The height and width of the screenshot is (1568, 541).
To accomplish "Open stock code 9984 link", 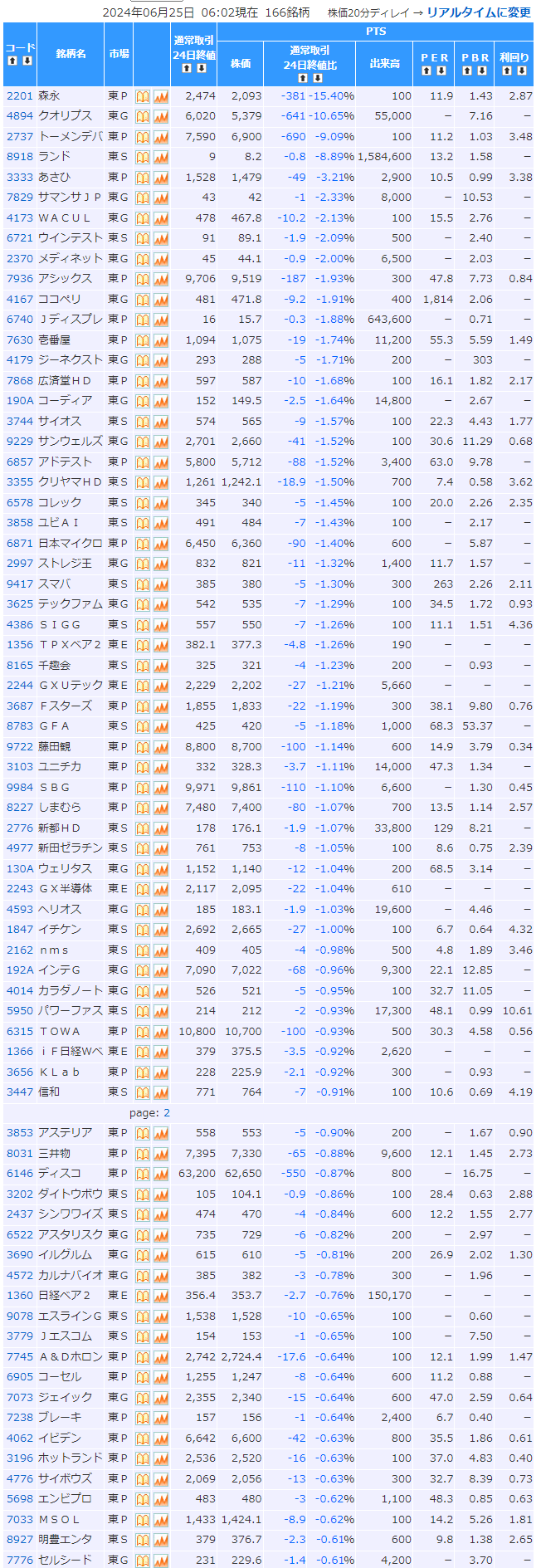I will pos(20,788).
